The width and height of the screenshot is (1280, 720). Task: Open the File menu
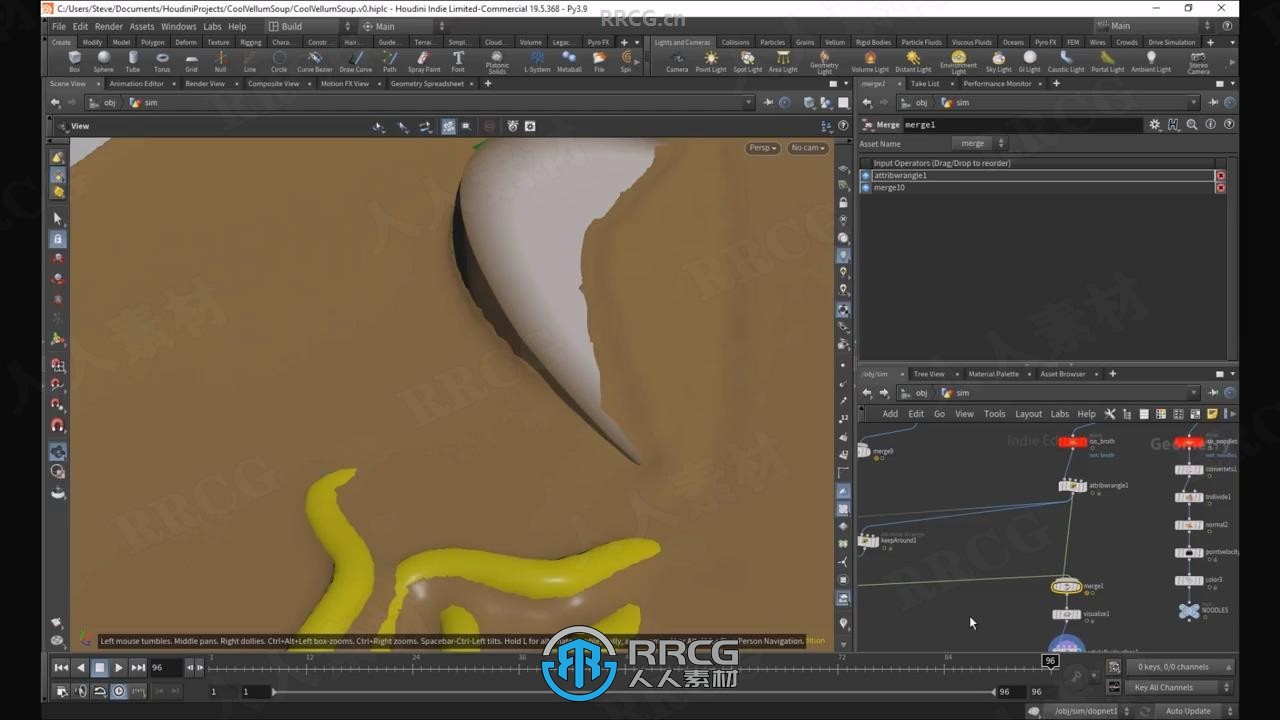(59, 26)
